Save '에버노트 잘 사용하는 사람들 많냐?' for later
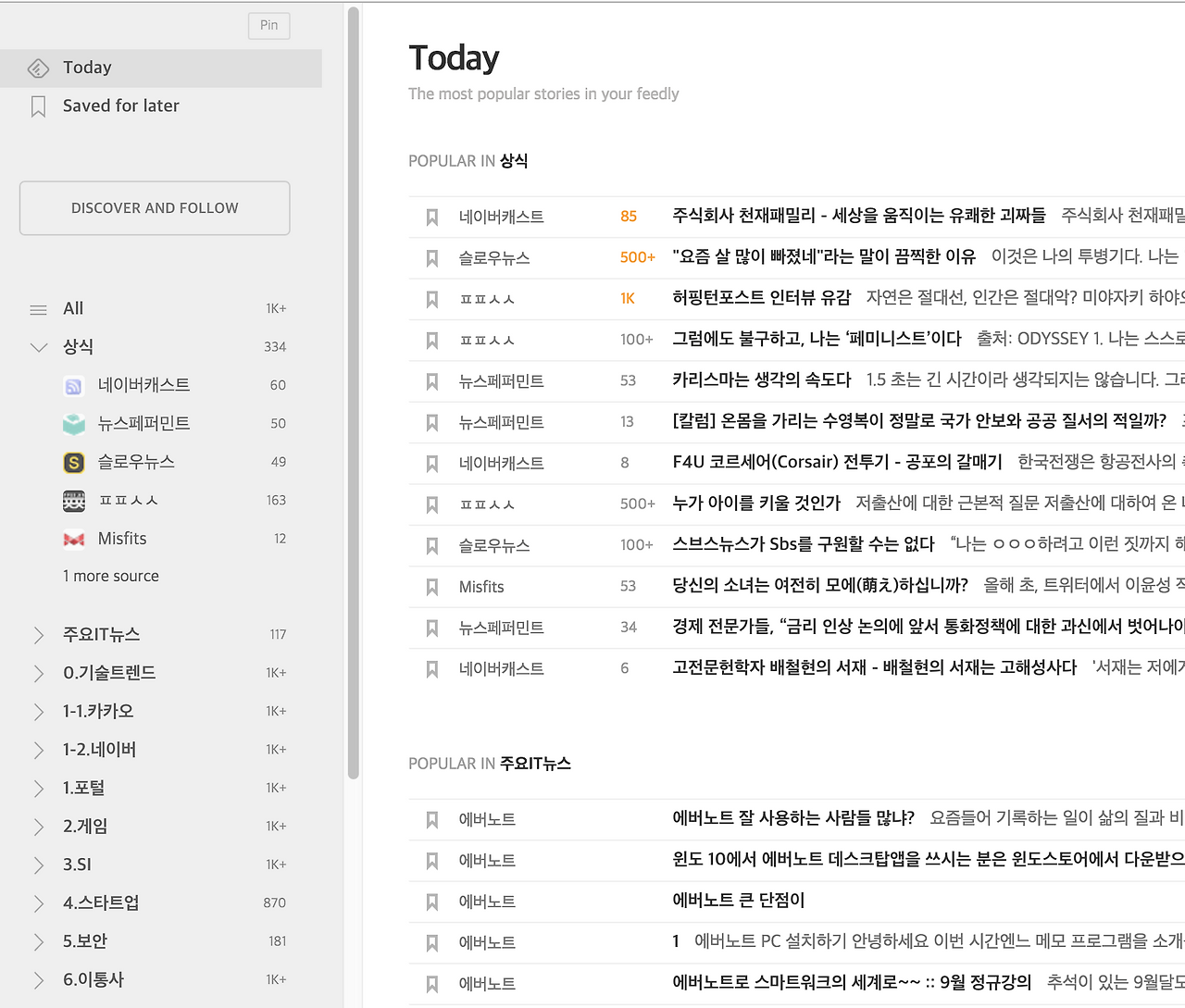1185x1008 pixels. click(431, 820)
